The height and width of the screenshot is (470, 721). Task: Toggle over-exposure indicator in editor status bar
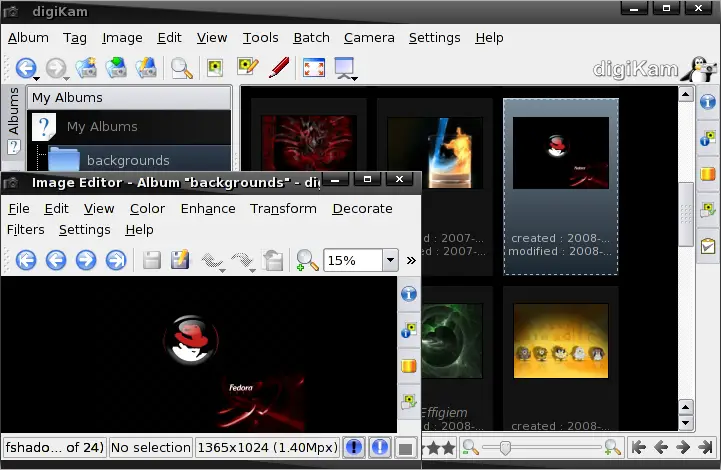tap(380, 447)
